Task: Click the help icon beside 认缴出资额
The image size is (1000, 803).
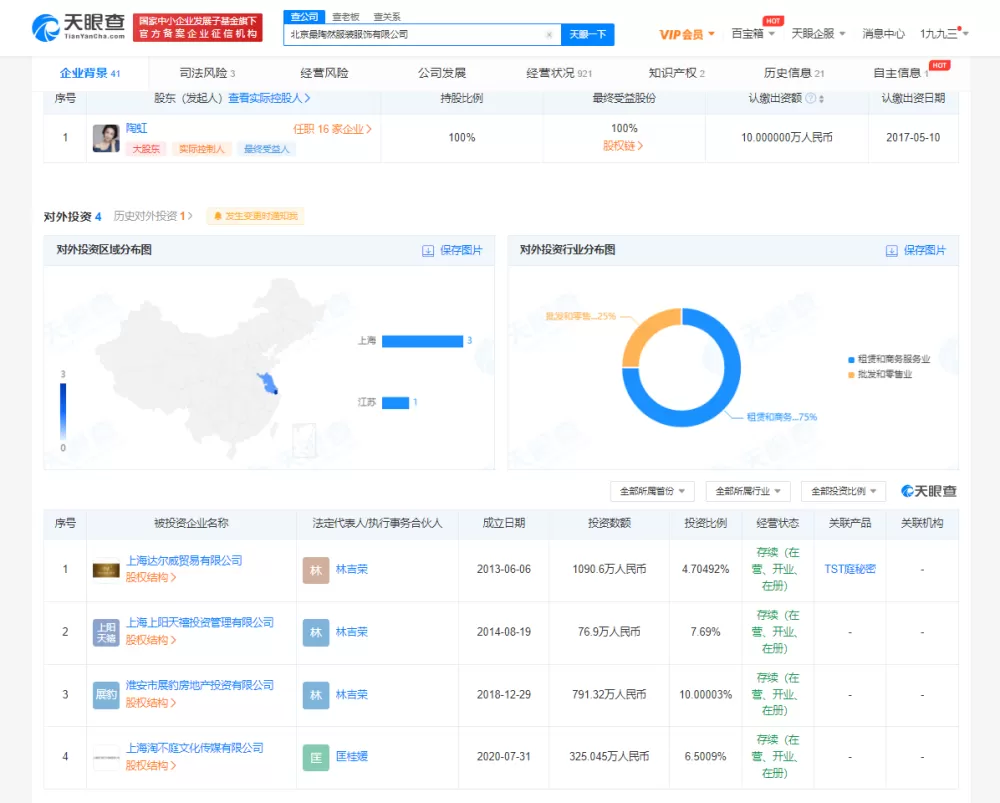Action: click(x=810, y=98)
